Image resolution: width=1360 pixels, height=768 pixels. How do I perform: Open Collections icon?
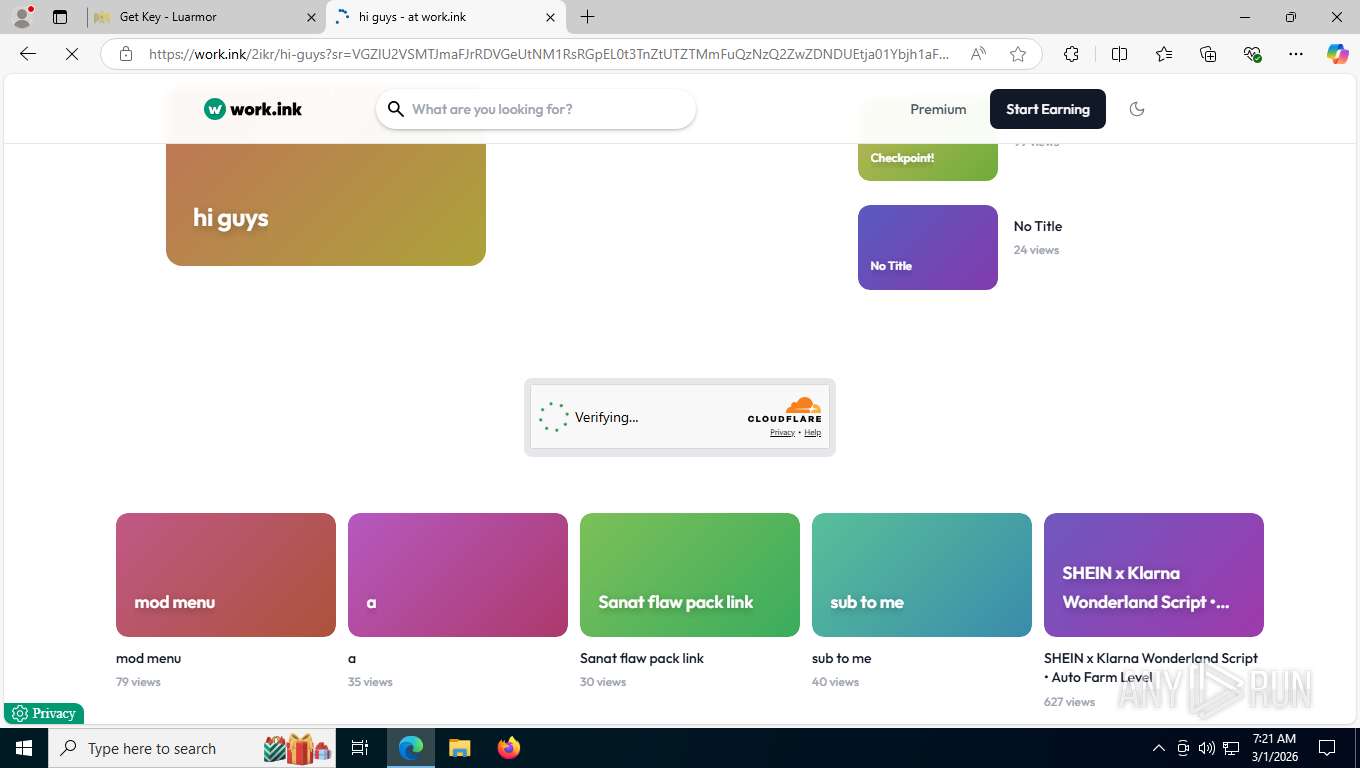click(x=1208, y=54)
